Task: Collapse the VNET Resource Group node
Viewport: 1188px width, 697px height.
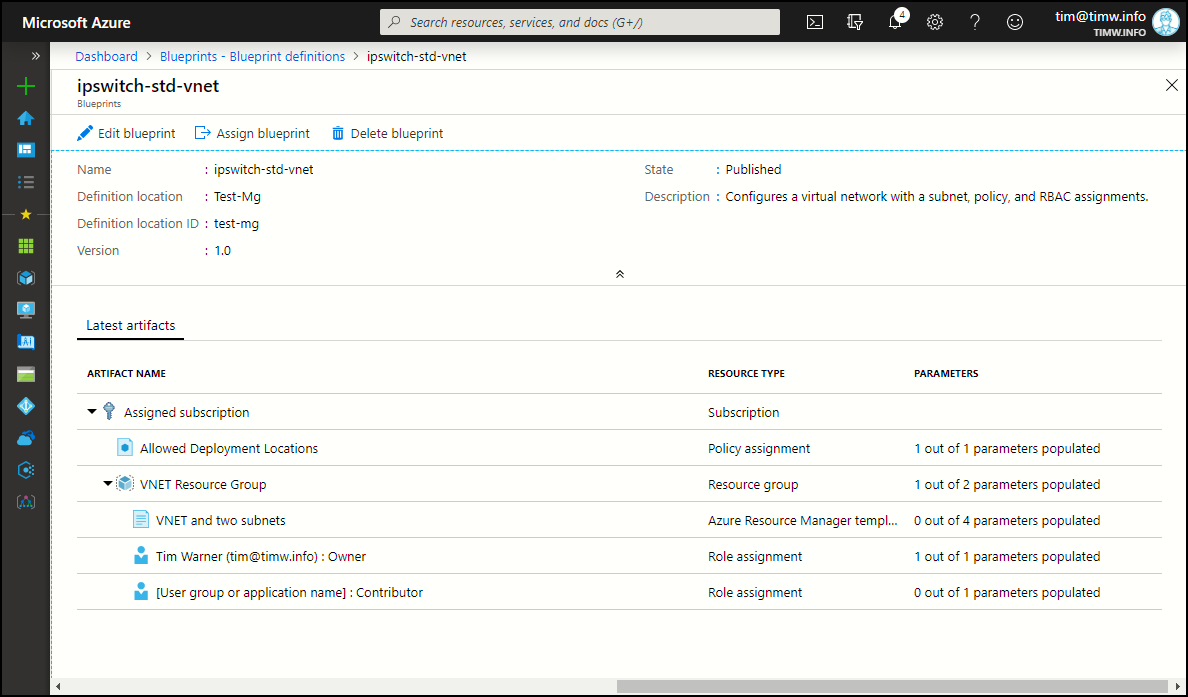Action: pyautogui.click(x=108, y=484)
